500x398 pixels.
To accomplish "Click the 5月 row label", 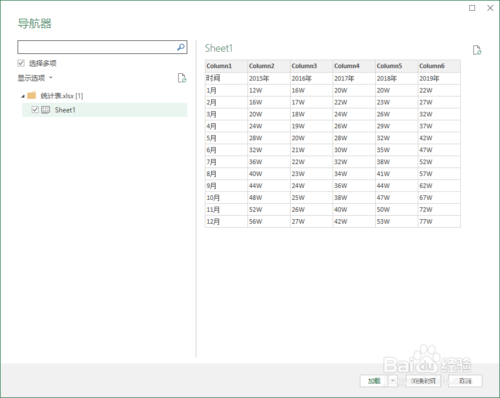I will coord(226,138).
